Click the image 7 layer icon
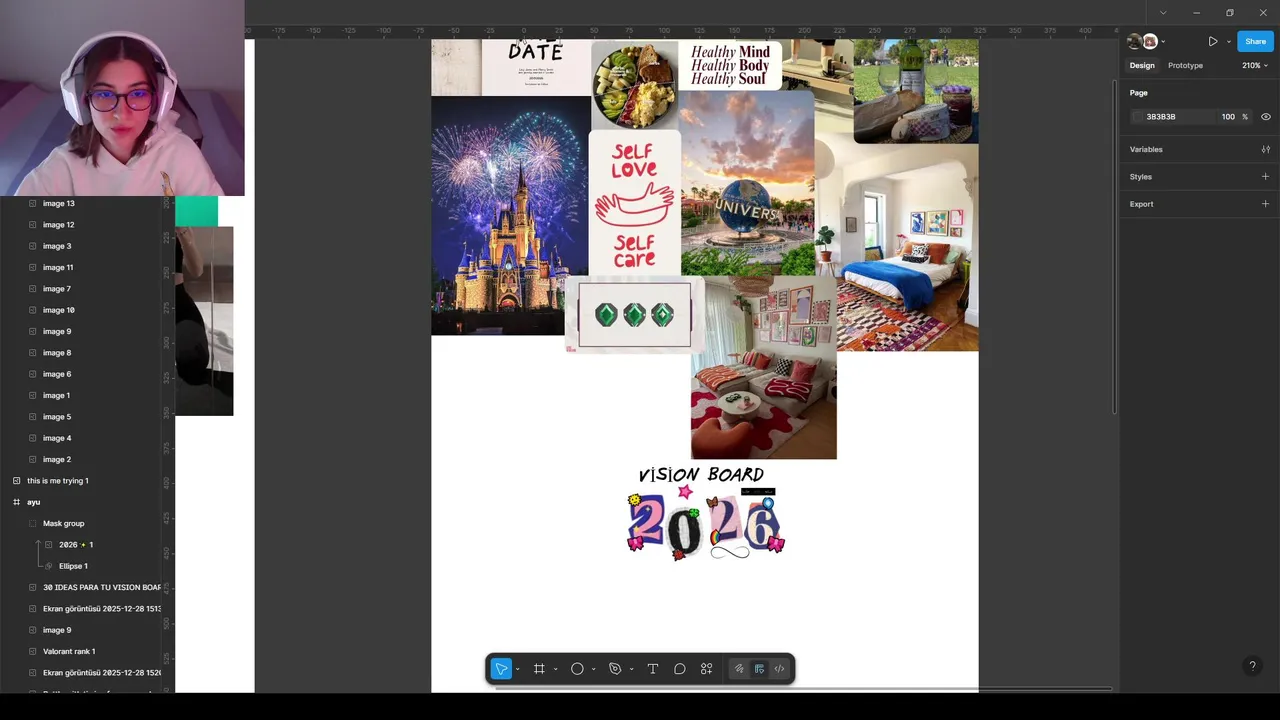The height and width of the screenshot is (720, 1280). pyautogui.click(x=32, y=289)
